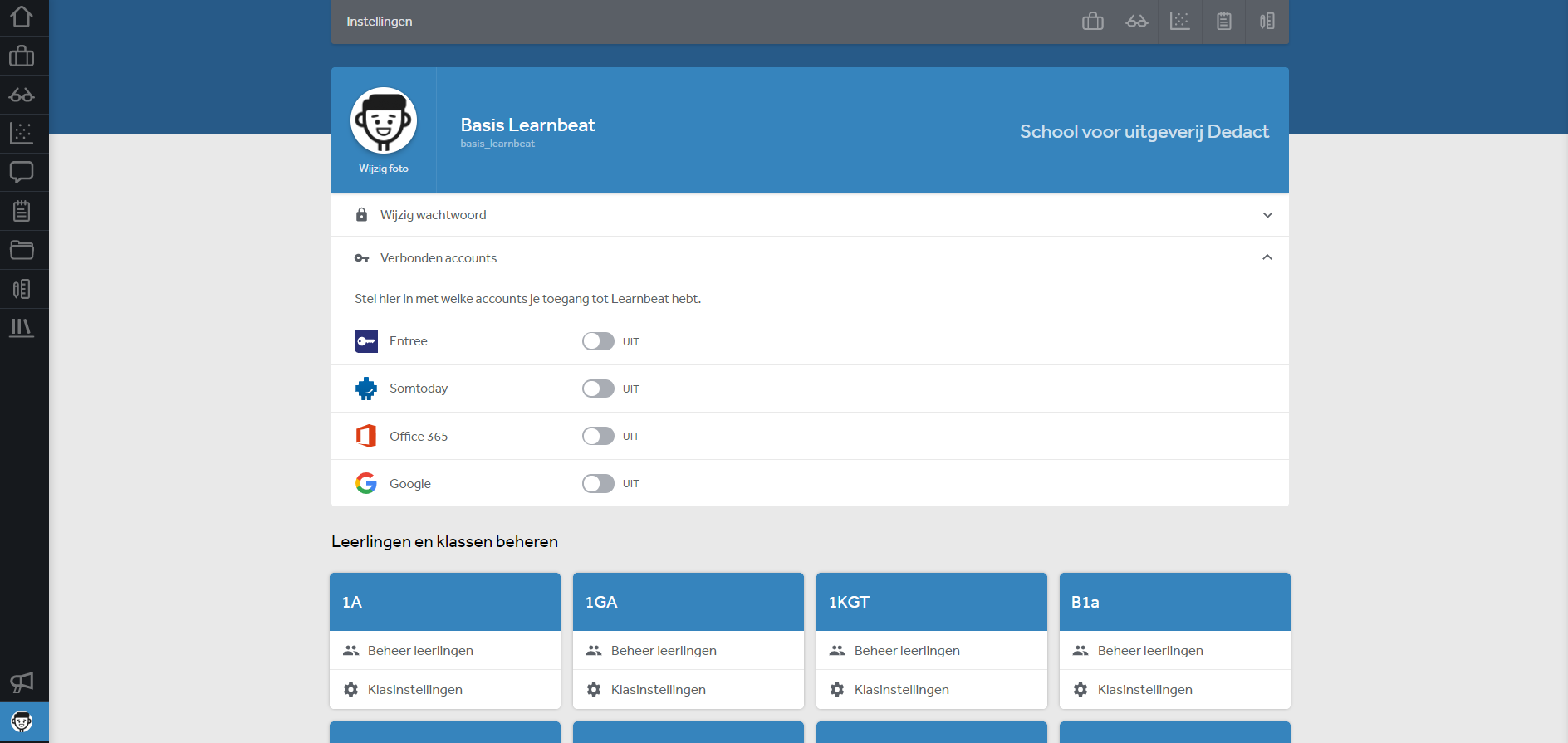Click the Office 365 logo icon
This screenshot has height=743, width=1568.
coord(366,436)
